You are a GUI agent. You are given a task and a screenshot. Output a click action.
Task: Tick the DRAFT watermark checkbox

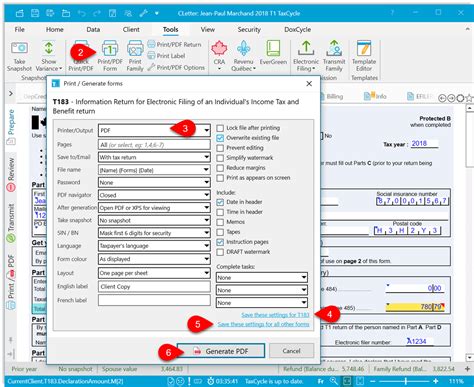pos(220,252)
